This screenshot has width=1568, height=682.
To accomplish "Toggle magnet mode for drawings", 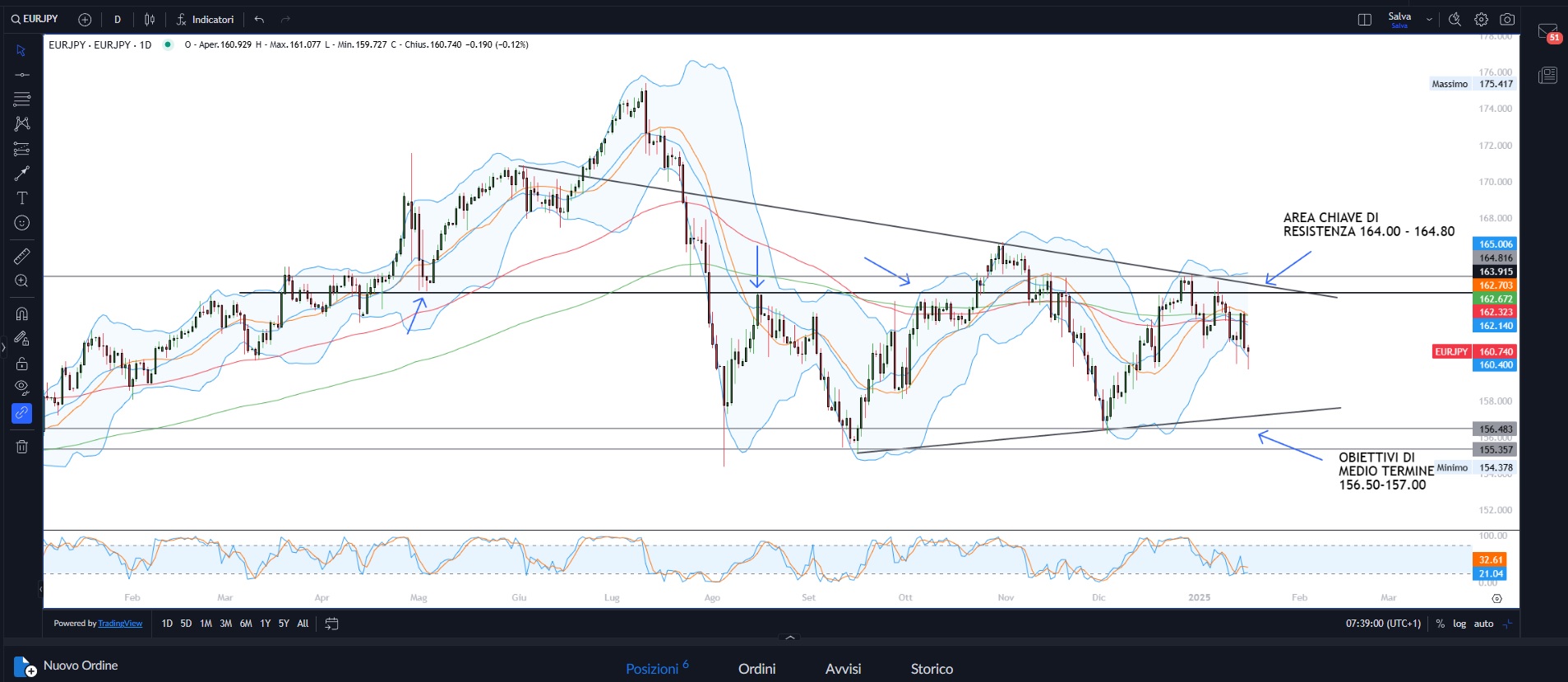I will [22, 313].
